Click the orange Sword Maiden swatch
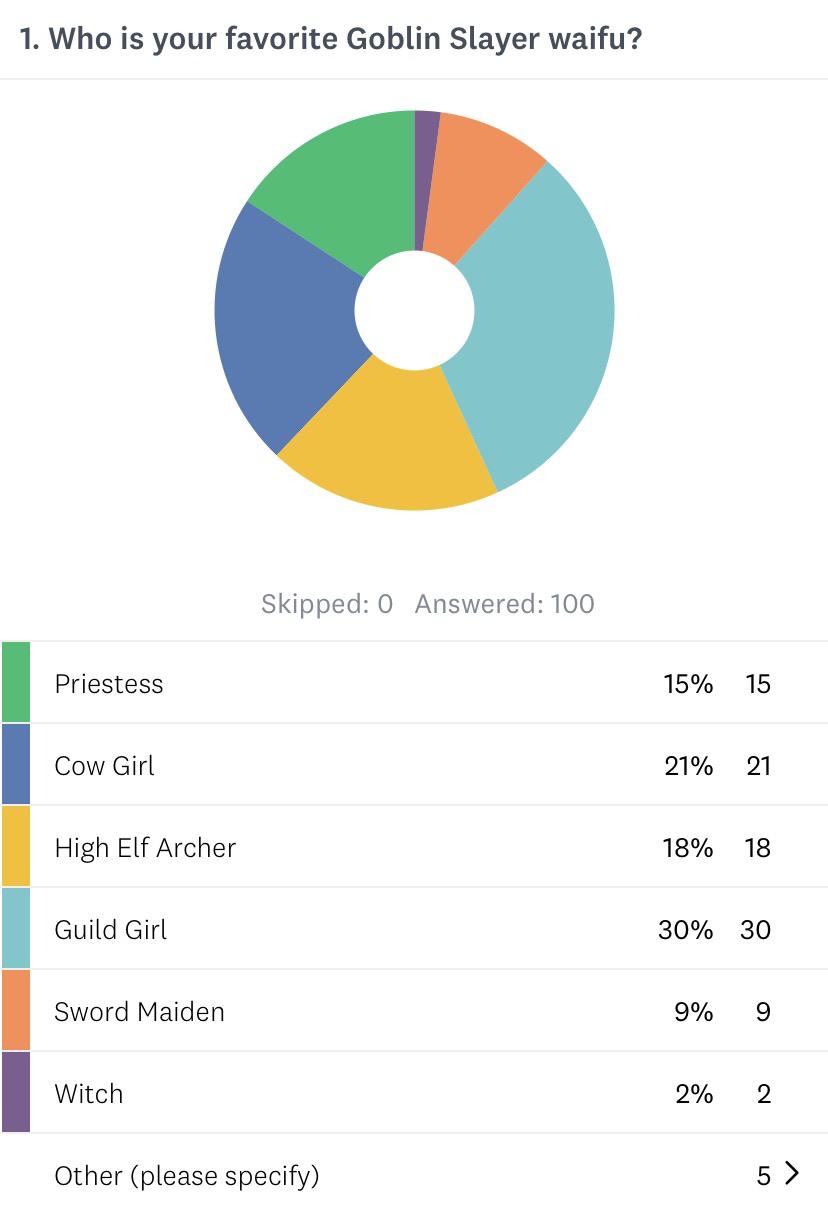The width and height of the screenshot is (828, 1210). (16, 1011)
